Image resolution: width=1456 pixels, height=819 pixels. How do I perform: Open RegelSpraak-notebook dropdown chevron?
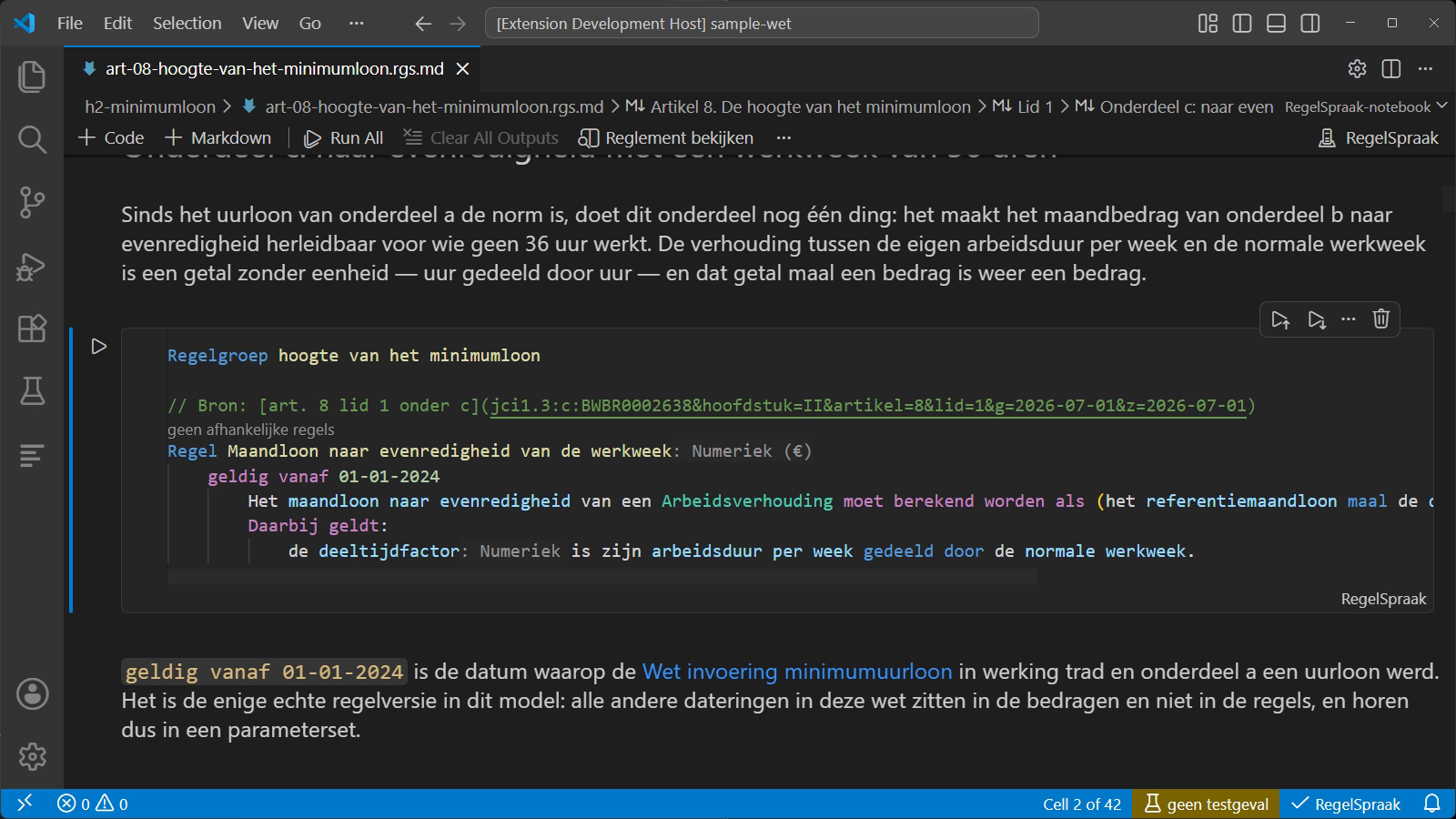(1441, 107)
